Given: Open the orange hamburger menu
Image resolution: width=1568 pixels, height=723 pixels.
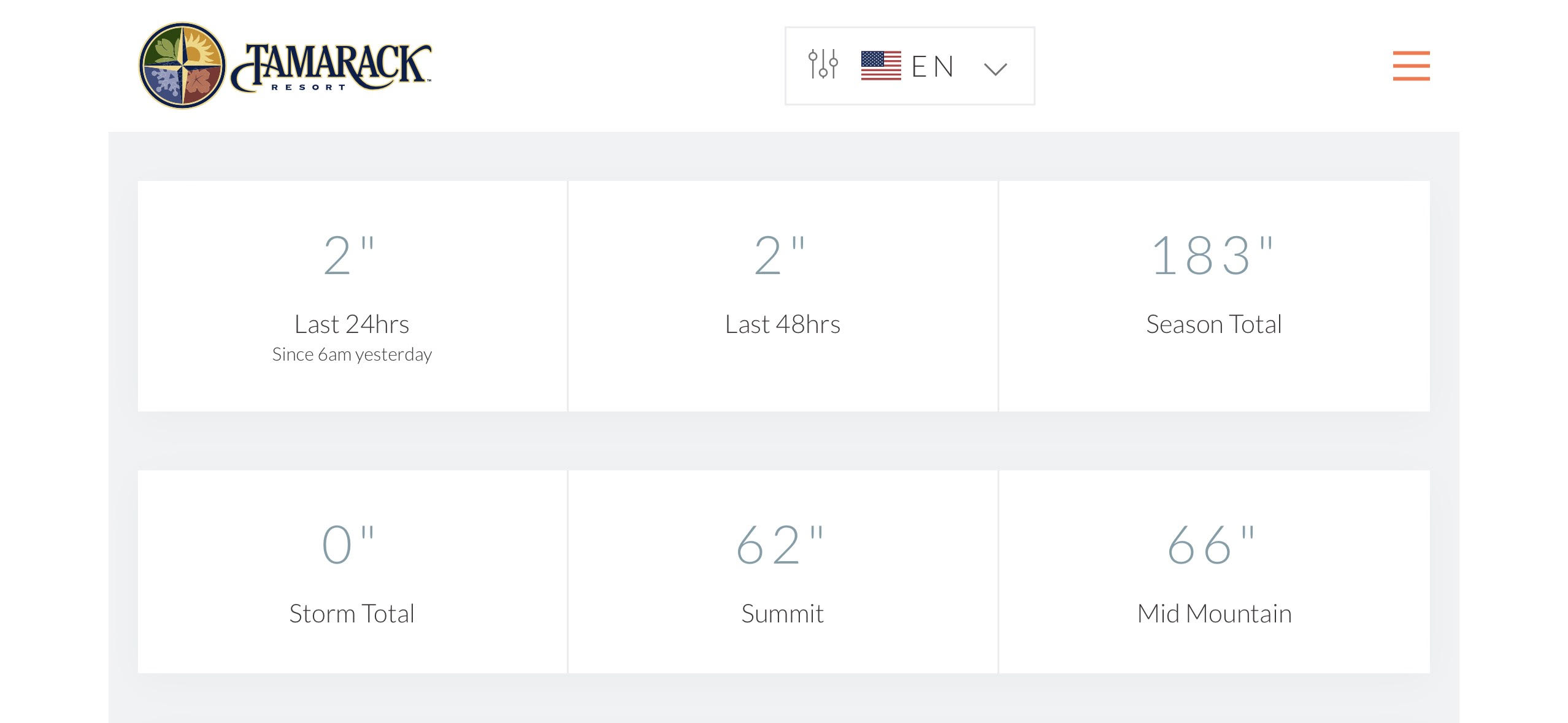Looking at the screenshot, I should coord(1411,66).
